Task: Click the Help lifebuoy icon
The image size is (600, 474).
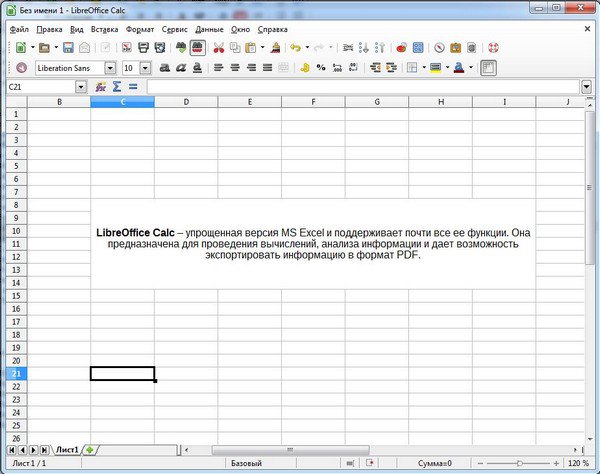Action: point(493,47)
